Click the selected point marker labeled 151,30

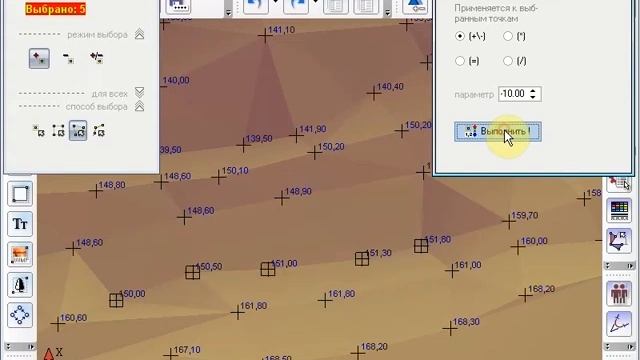coord(362,258)
